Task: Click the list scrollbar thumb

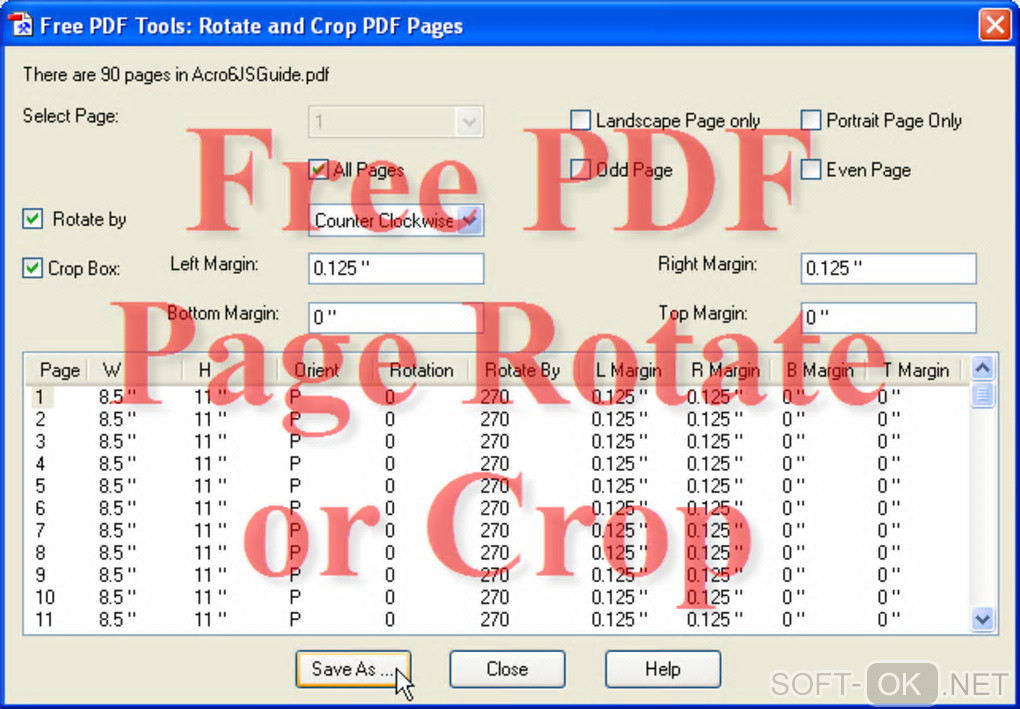Action: click(982, 395)
